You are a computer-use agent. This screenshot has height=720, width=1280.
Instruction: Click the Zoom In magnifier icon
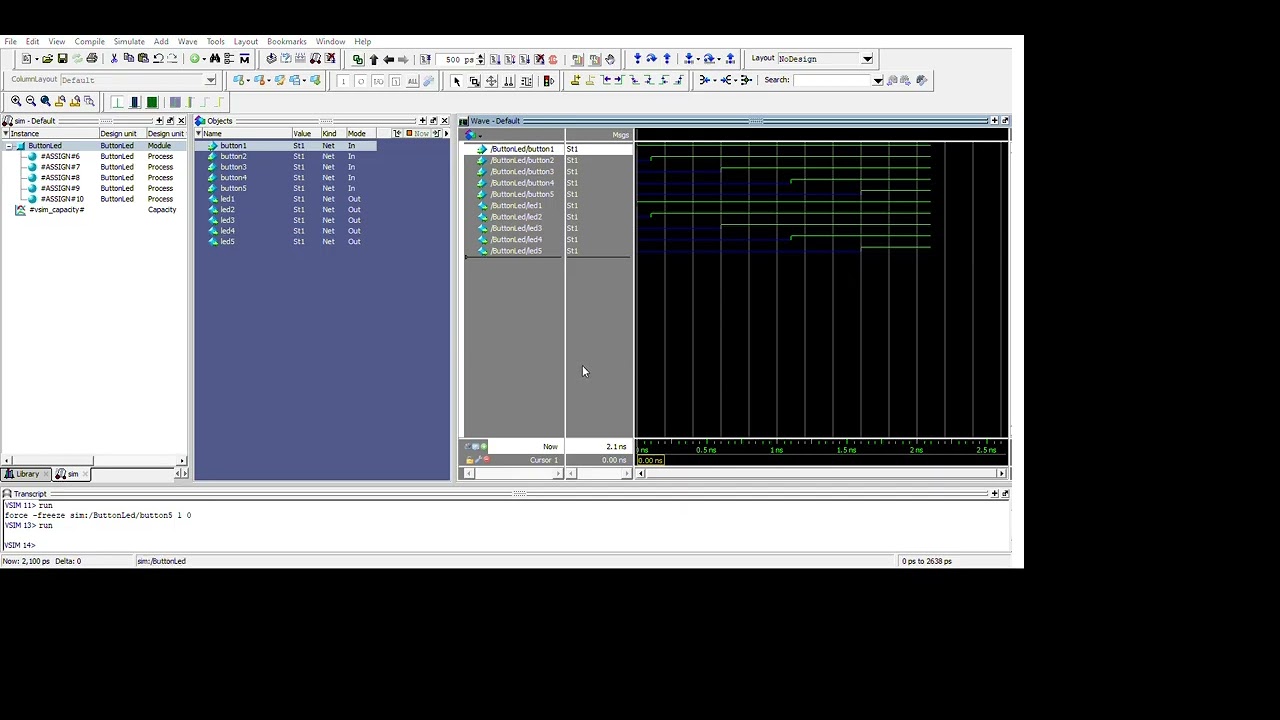click(16, 101)
